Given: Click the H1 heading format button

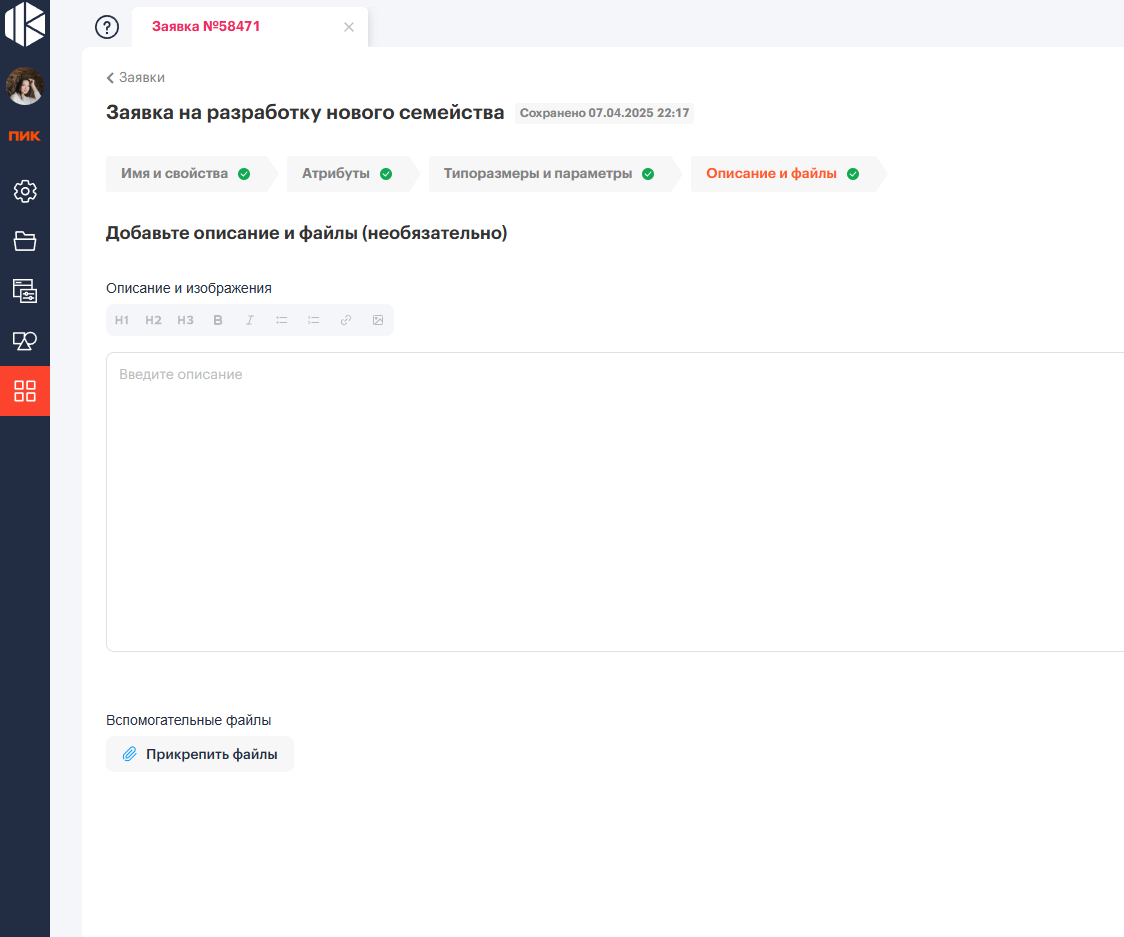Looking at the screenshot, I should pyautogui.click(x=122, y=320).
